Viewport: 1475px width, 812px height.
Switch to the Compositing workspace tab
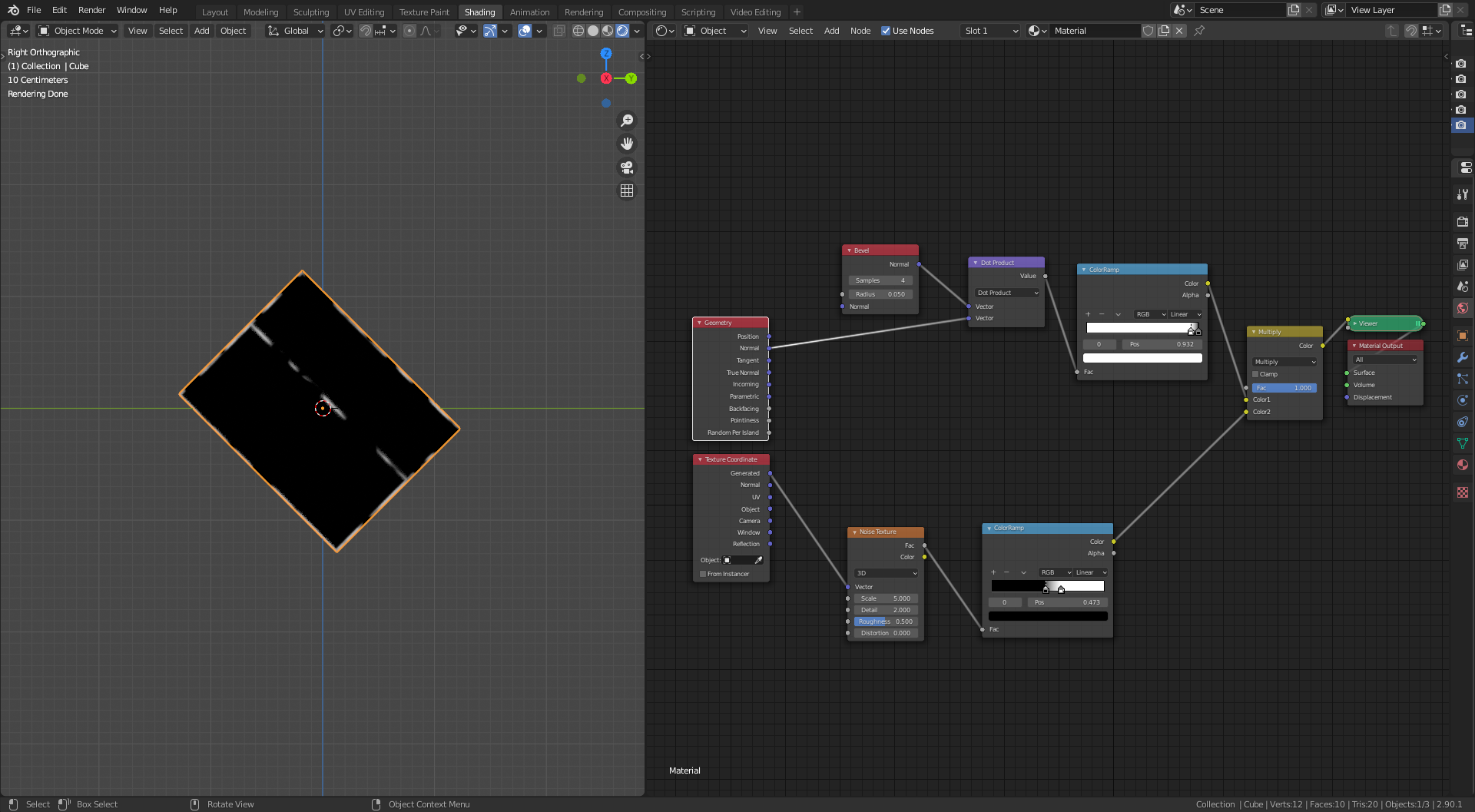click(642, 12)
